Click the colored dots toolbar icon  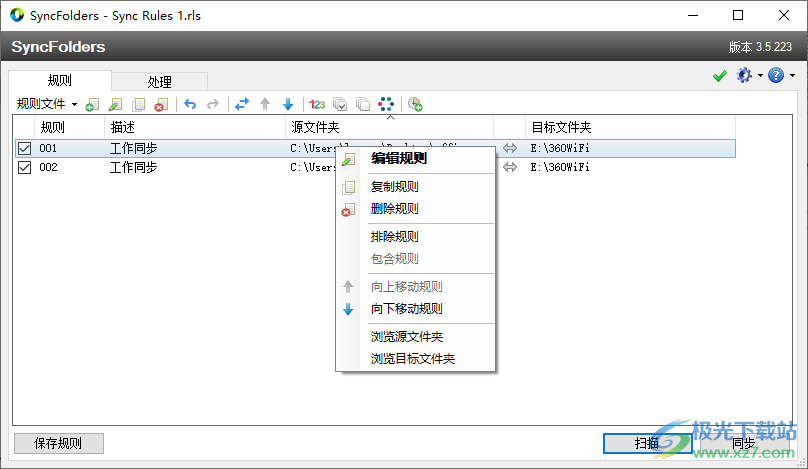386,104
